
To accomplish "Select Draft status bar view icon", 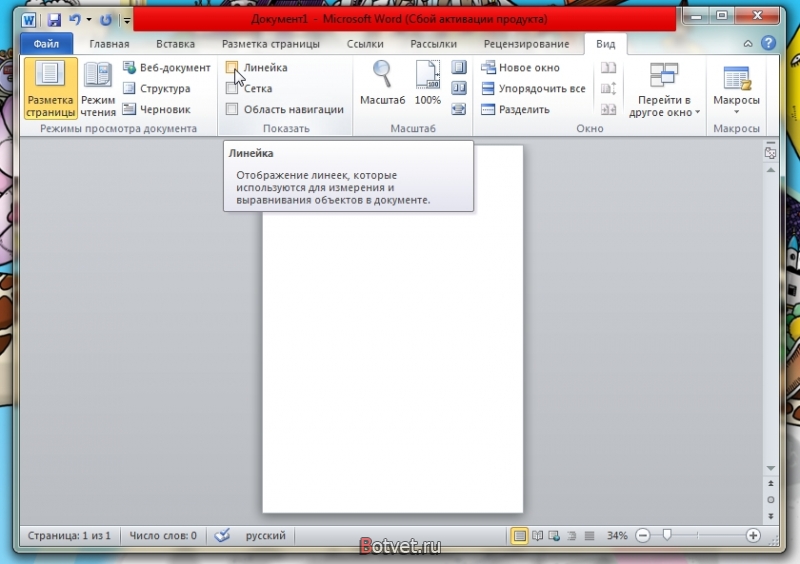I will (x=589, y=535).
